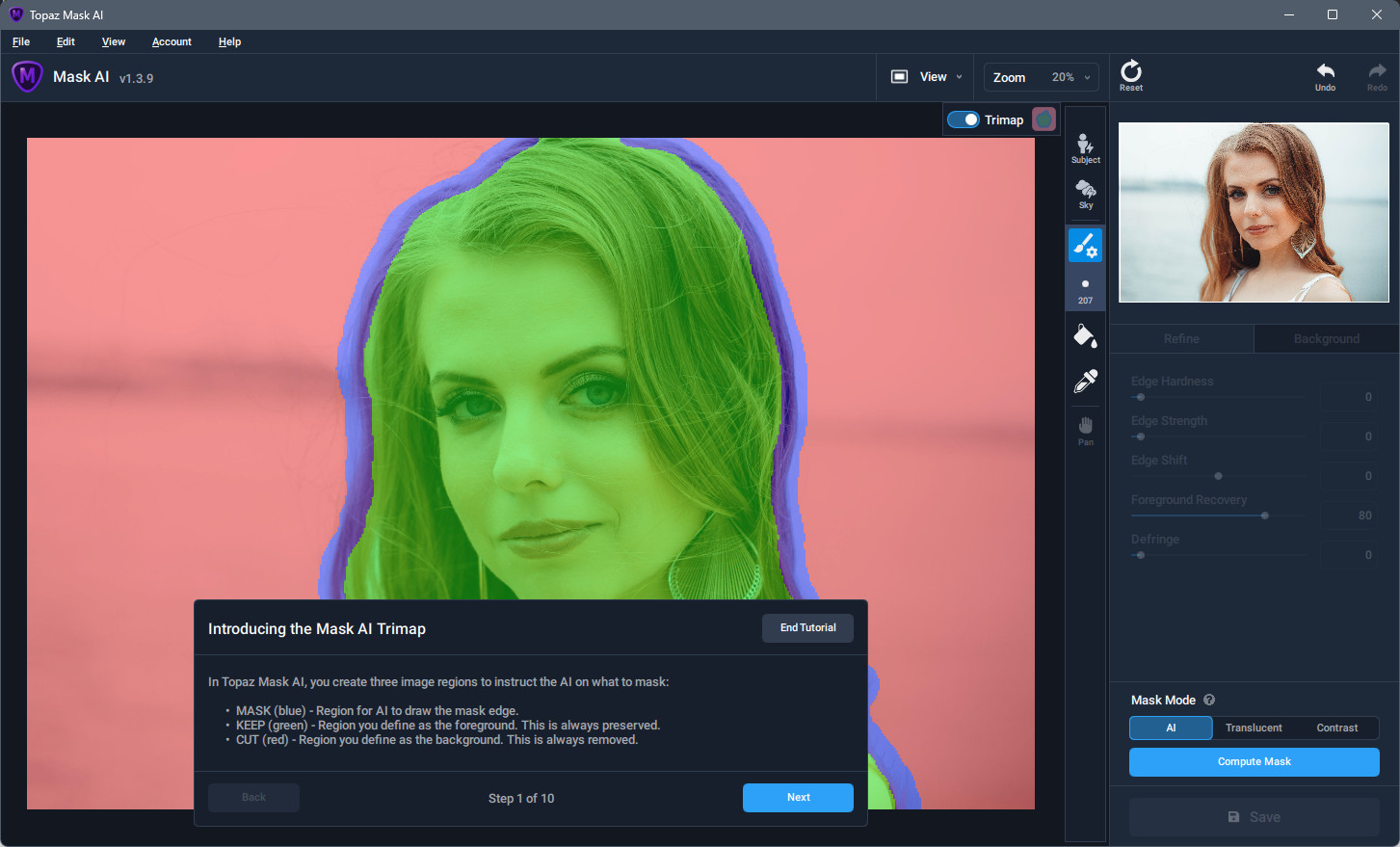Click the End Tutorial button
This screenshot has width=1400, height=847.
807,628
